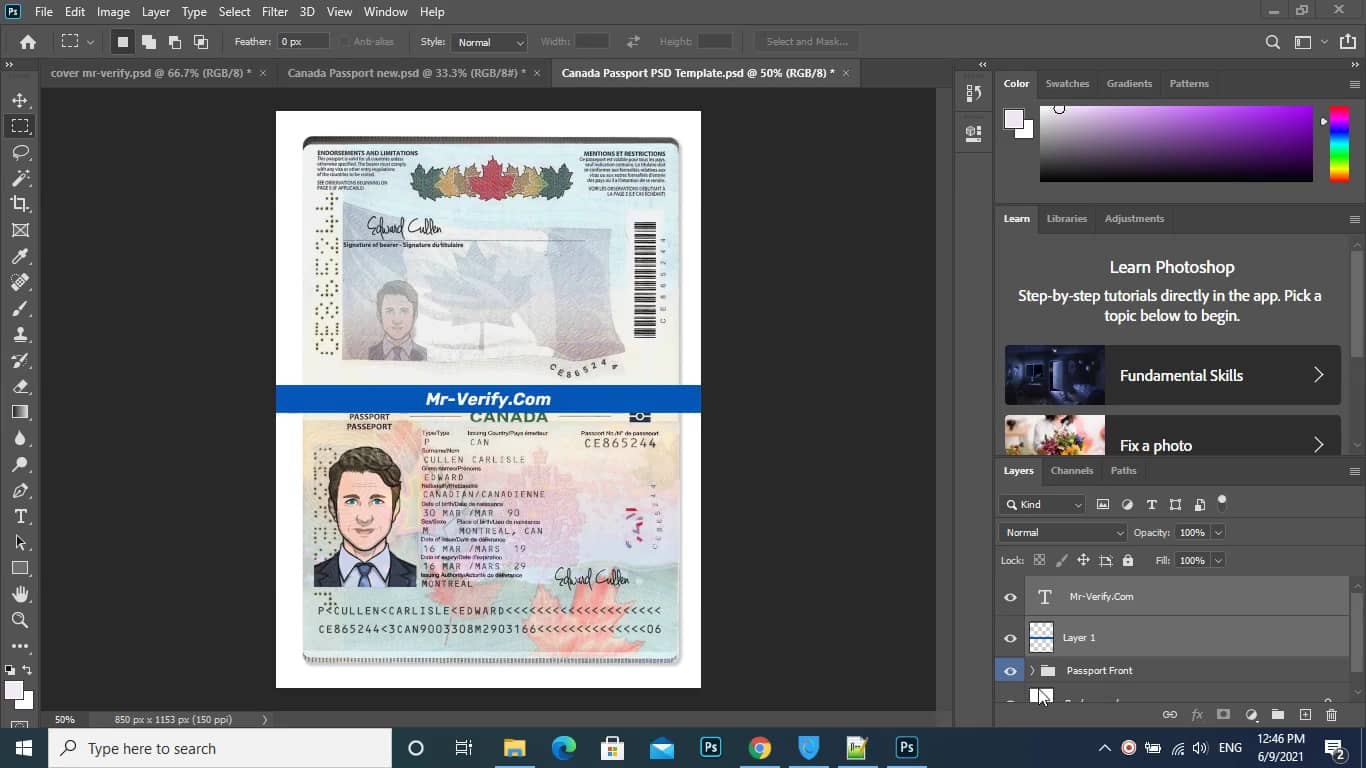Select the Gradient tool
The width and height of the screenshot is (1366, 768).
(20, 412)
